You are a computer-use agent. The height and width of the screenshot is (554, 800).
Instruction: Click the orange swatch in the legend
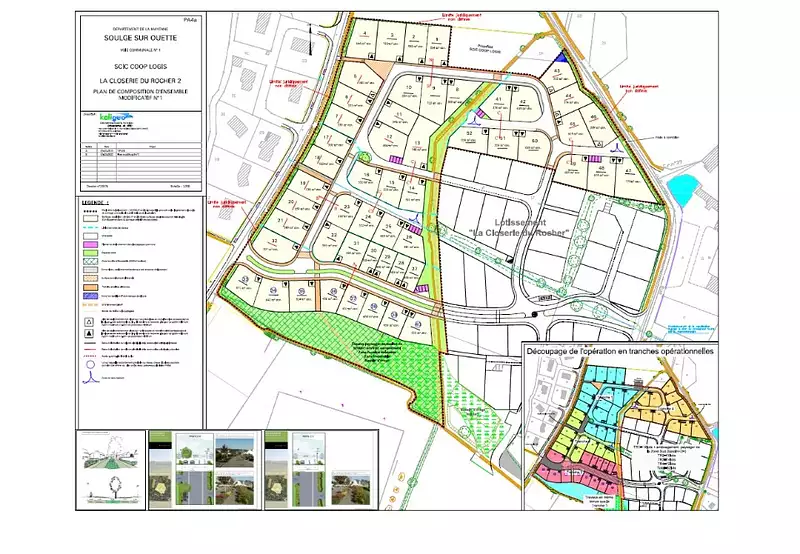pyautogui.click(x=88, y=288)
